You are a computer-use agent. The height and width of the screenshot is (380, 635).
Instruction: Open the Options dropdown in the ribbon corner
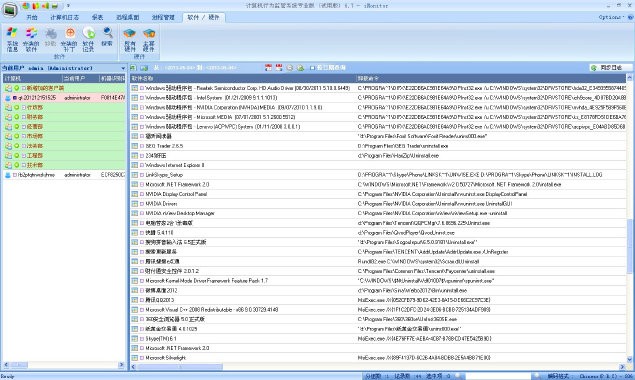click(612, 17)
